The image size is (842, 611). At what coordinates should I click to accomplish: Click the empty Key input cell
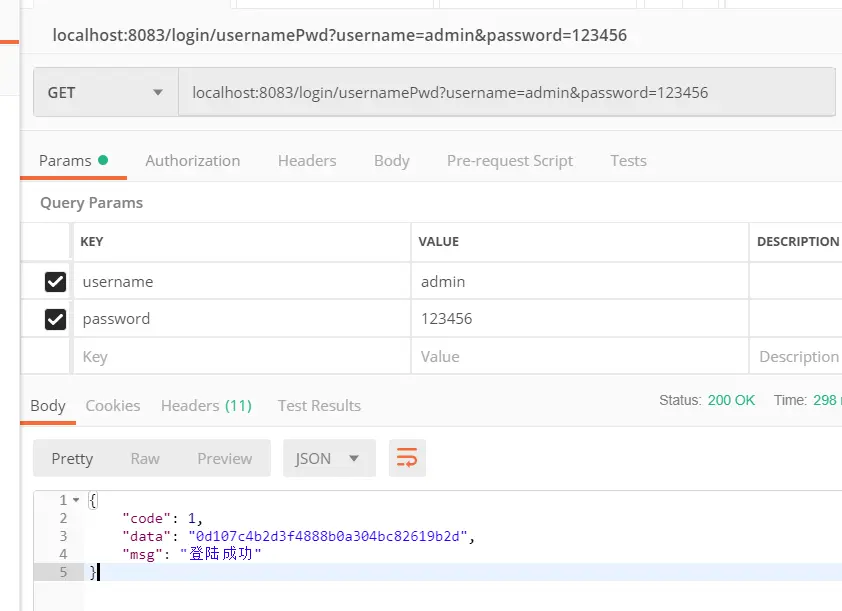tap(240, 356)
